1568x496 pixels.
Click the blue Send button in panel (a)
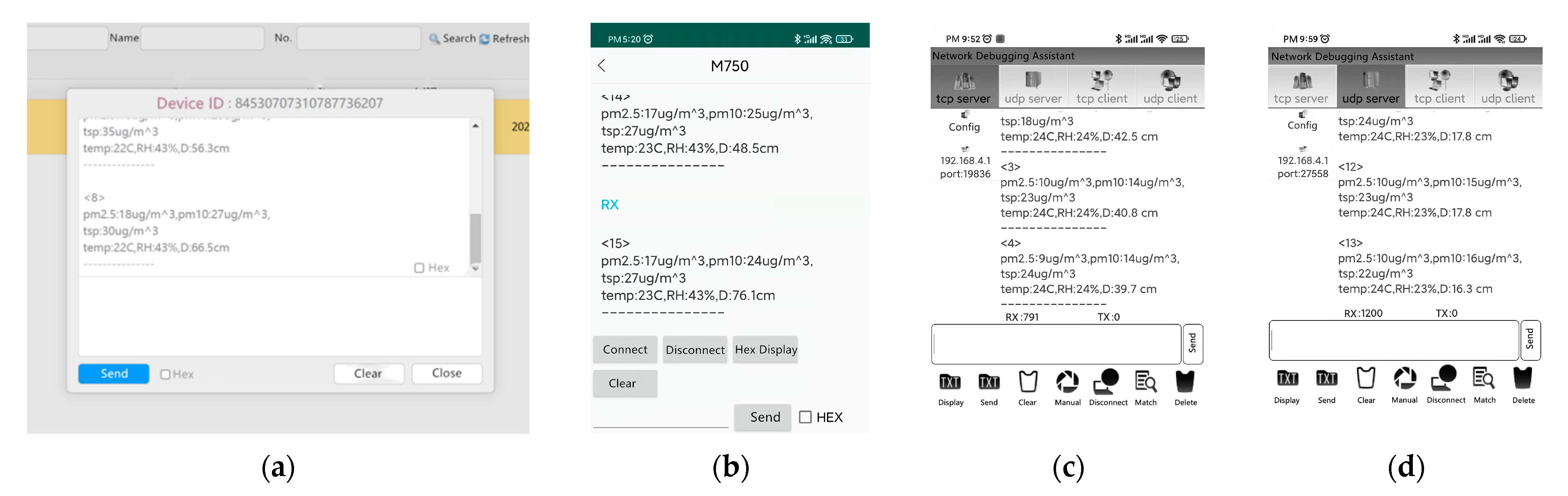(x=114, y=373)
